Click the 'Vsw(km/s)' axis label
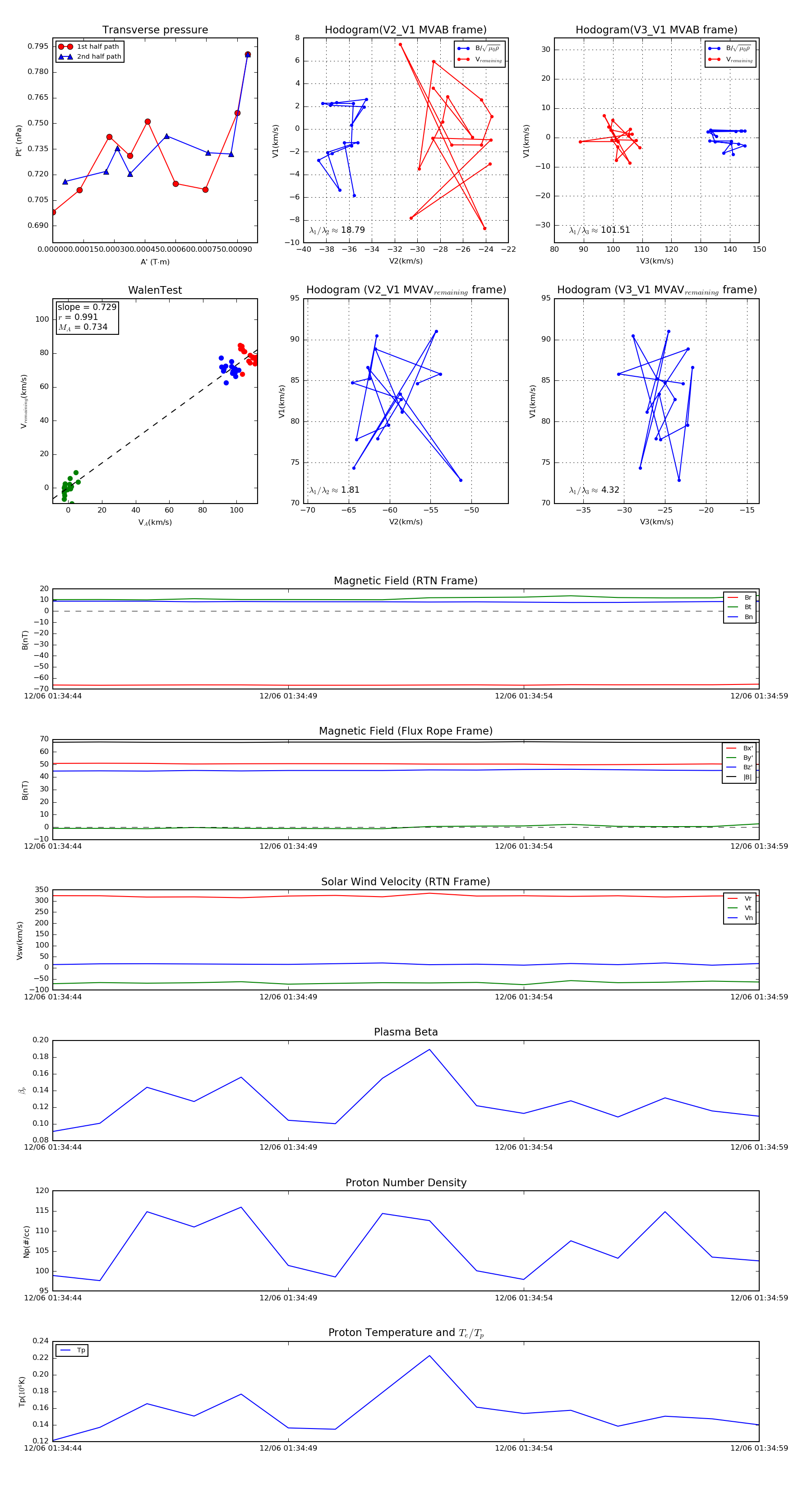 20,940
